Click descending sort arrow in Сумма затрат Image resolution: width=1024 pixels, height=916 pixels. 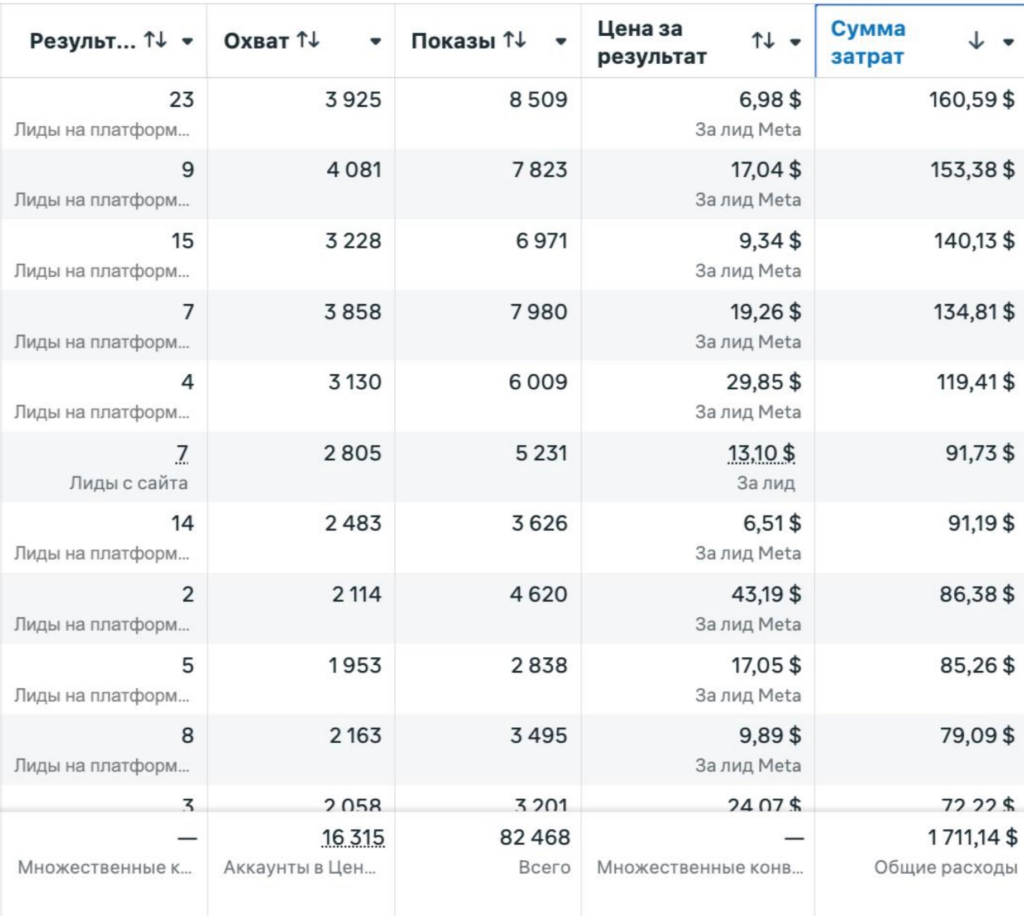click(977, 41)
